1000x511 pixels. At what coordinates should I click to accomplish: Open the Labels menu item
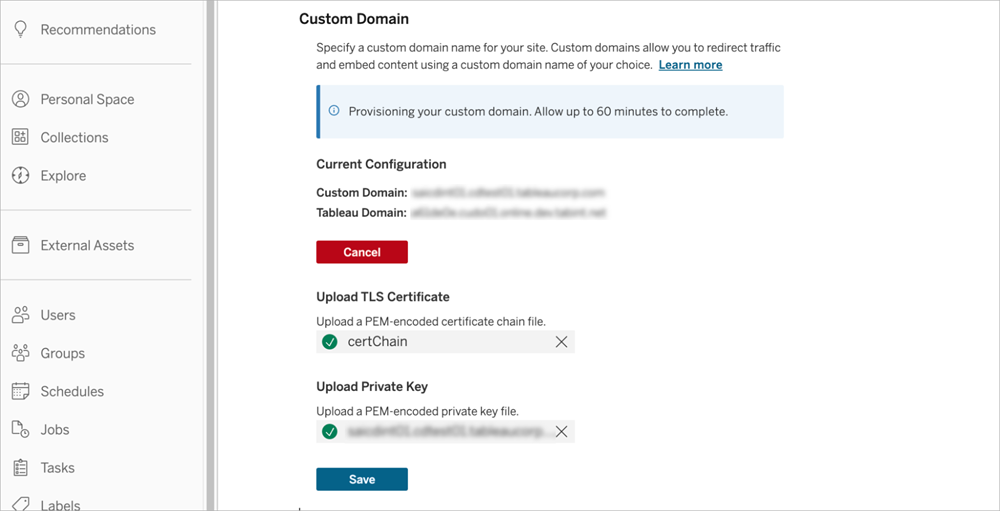(61, 504)
